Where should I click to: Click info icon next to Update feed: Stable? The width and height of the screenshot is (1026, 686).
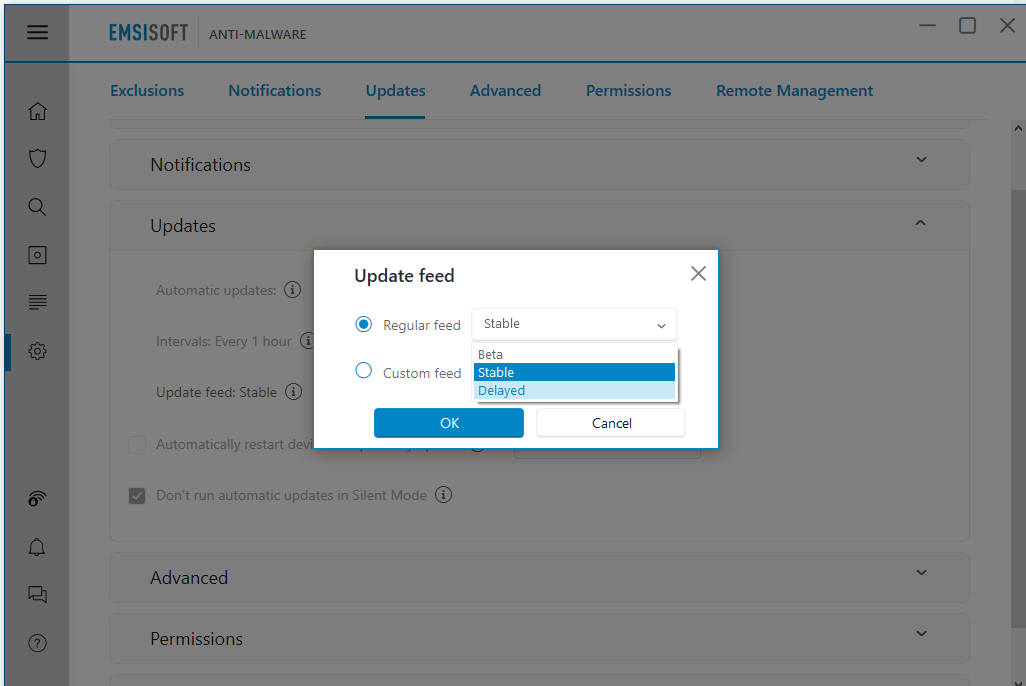tap(294, 391)
